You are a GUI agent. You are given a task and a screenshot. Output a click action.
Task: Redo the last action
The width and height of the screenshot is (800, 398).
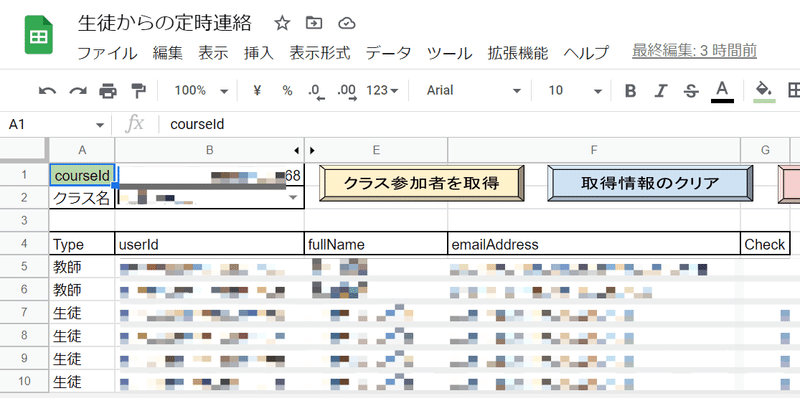pyautogui.click(x=78, y=91)
